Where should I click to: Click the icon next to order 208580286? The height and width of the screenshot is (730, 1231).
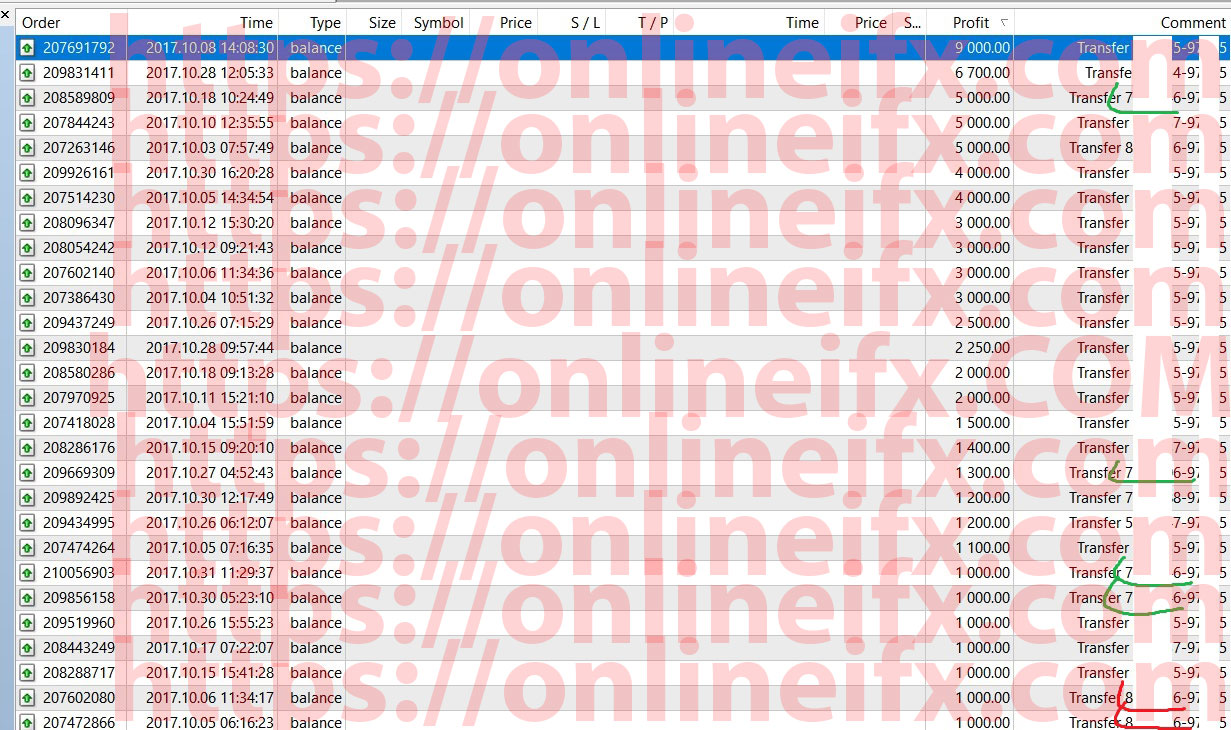pos(27,373)
